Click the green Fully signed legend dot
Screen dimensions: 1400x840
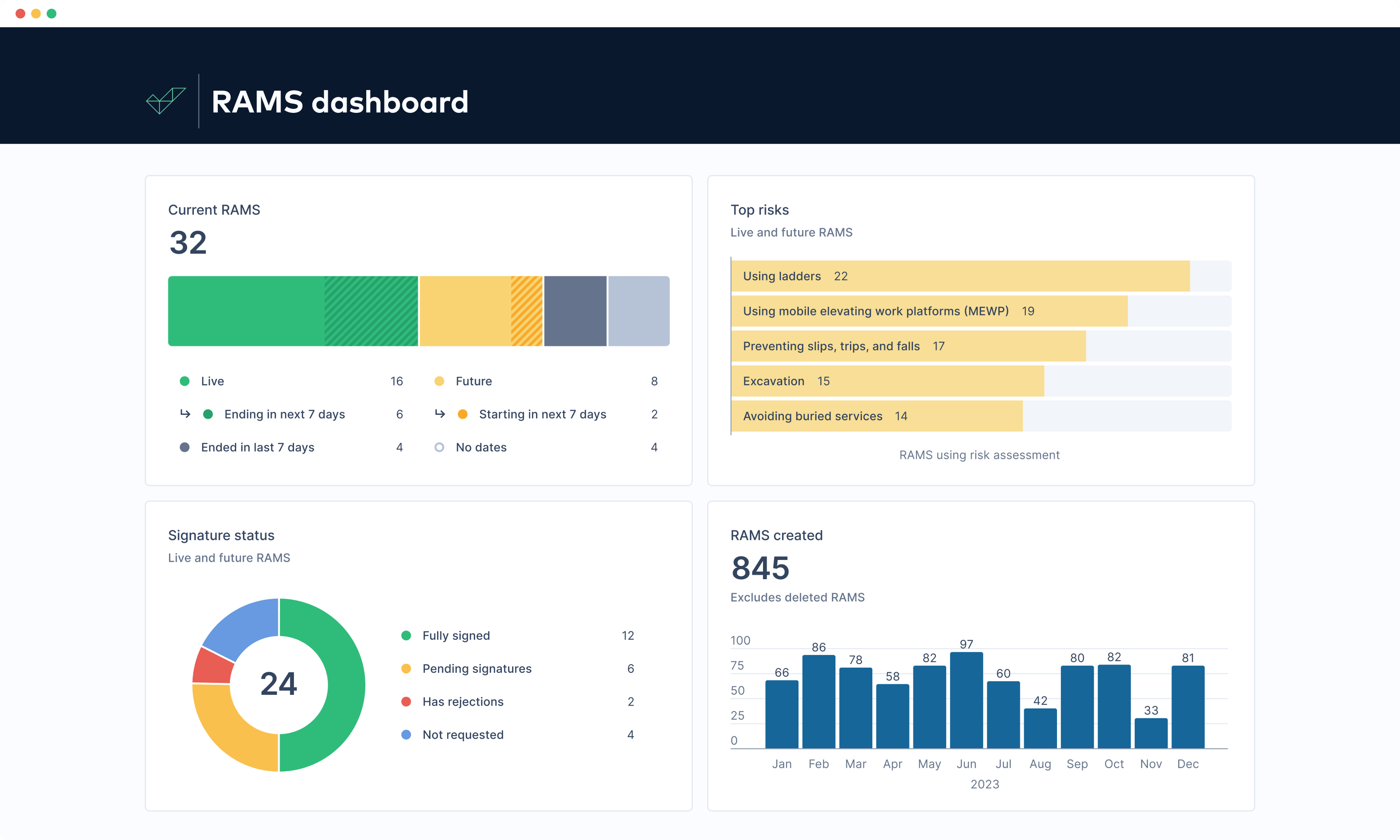point(406,635)
